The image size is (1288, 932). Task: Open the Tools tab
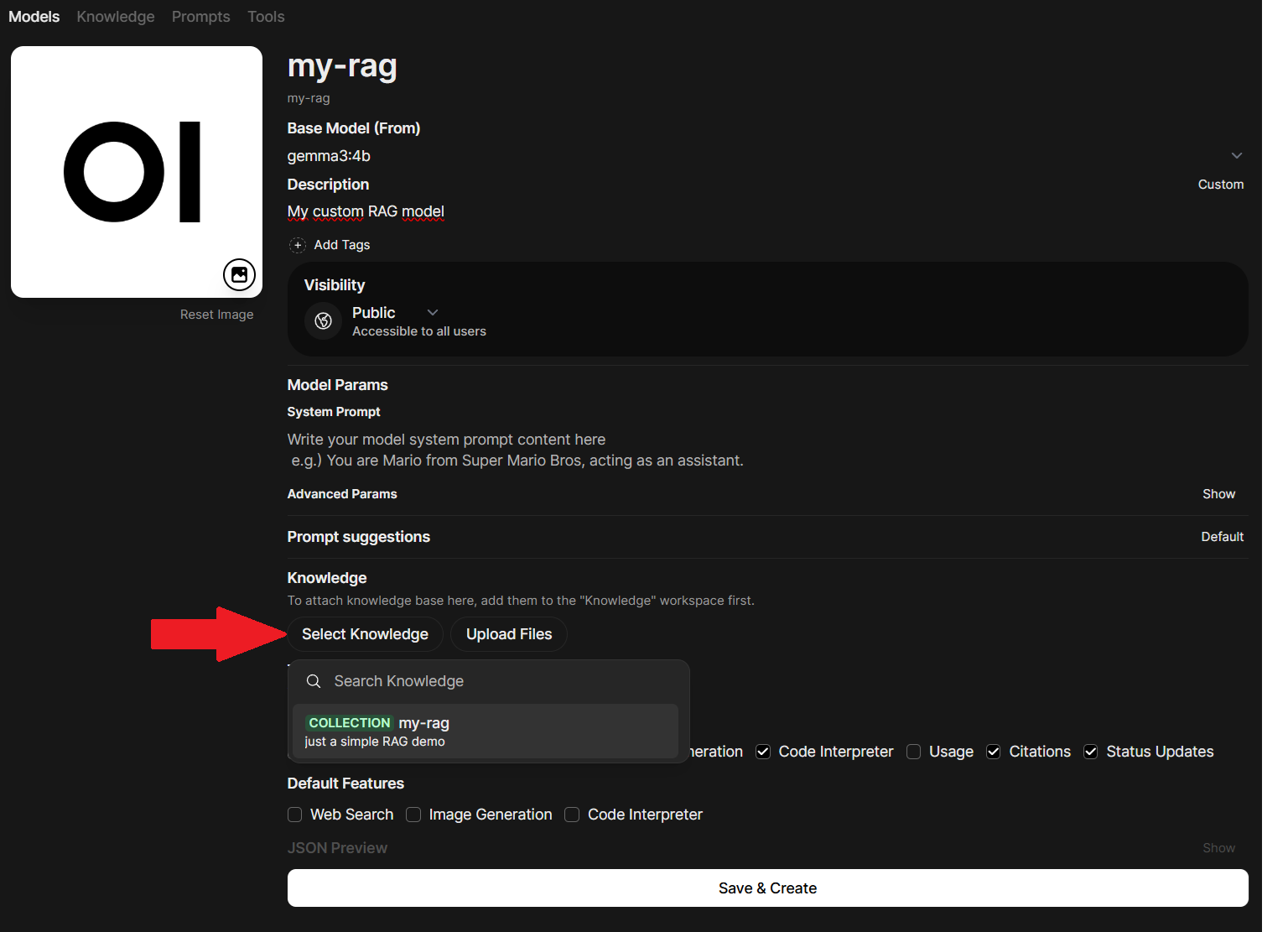click(266, 17)
